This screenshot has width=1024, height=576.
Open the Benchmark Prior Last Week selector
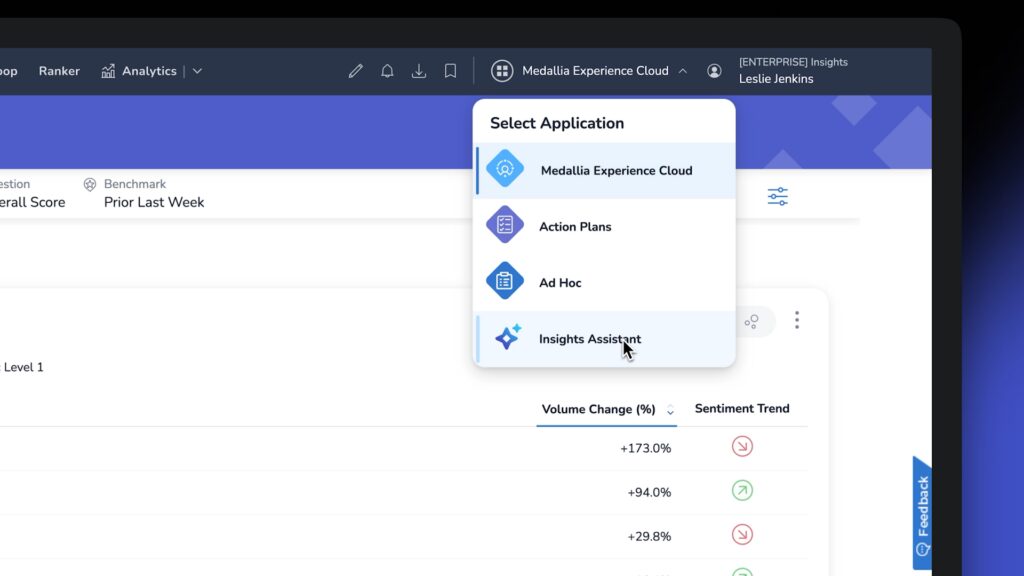[x=144, y=193]
